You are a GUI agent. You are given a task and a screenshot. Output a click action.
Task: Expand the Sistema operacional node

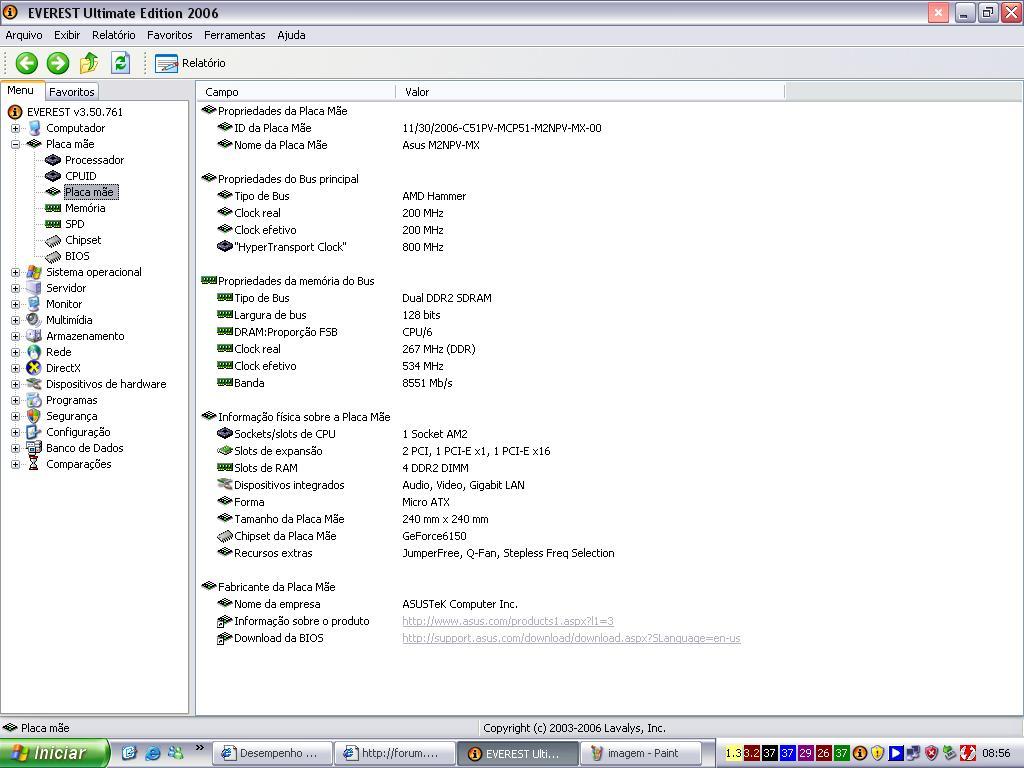click(x=16, y=272)
